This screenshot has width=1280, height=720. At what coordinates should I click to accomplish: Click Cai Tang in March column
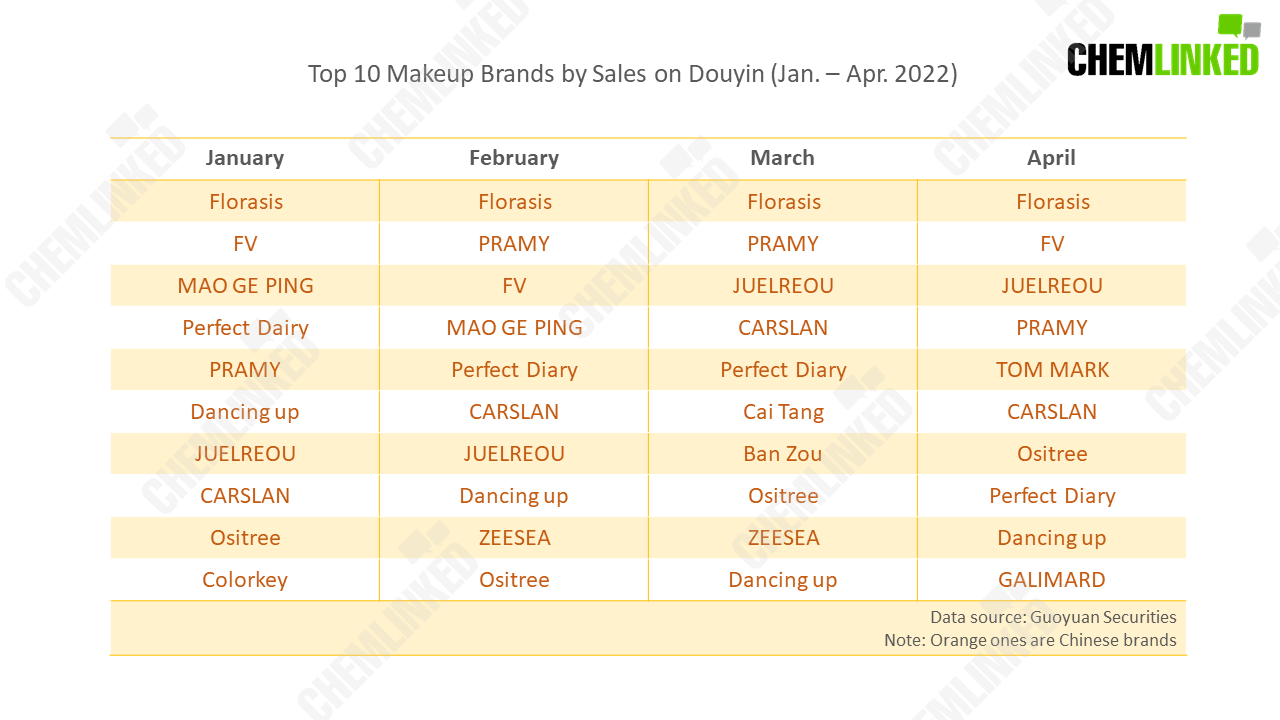[783, 412]
